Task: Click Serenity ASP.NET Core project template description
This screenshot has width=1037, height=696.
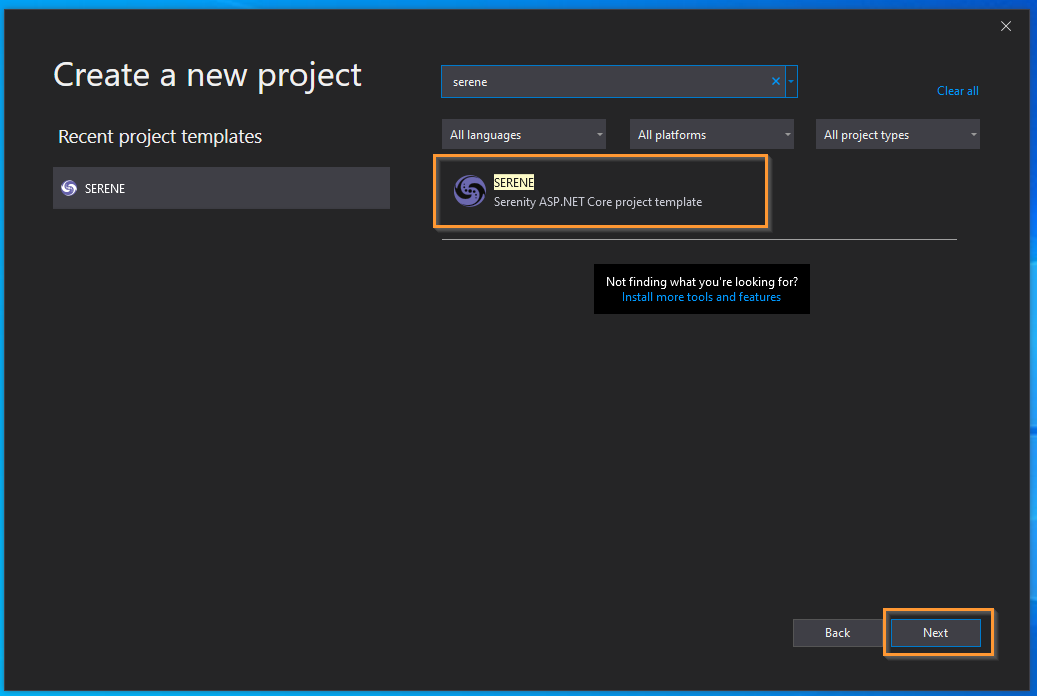Action: [598, 202]
